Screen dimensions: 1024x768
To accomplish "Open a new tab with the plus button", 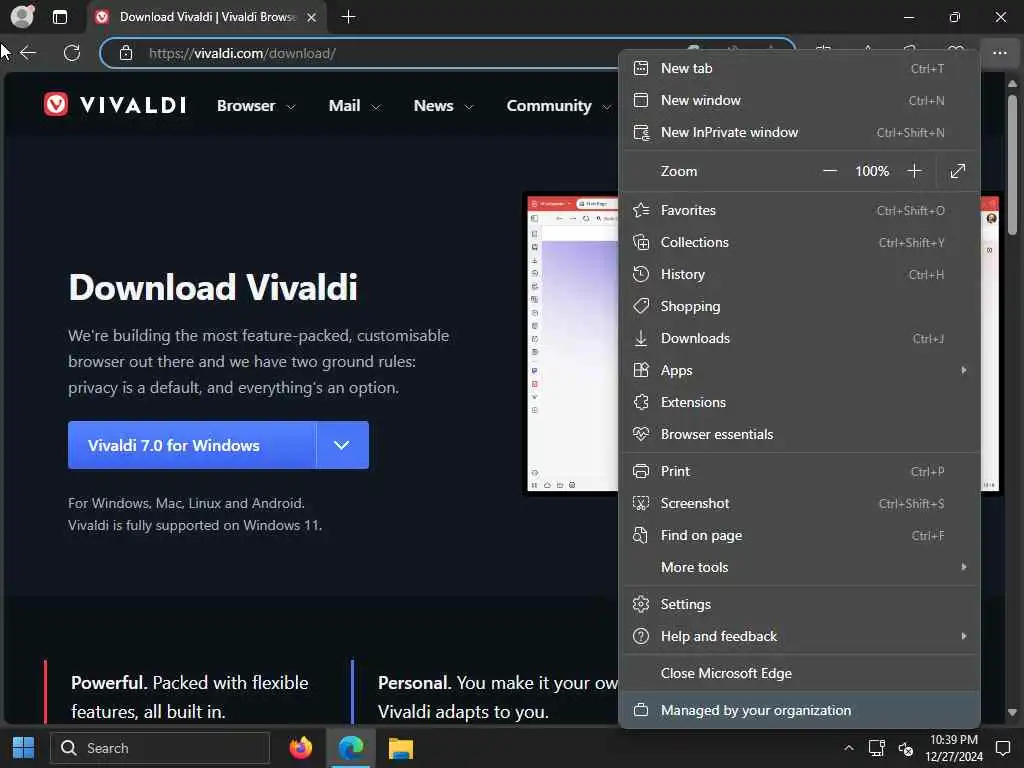I will [x=349, y=17].
